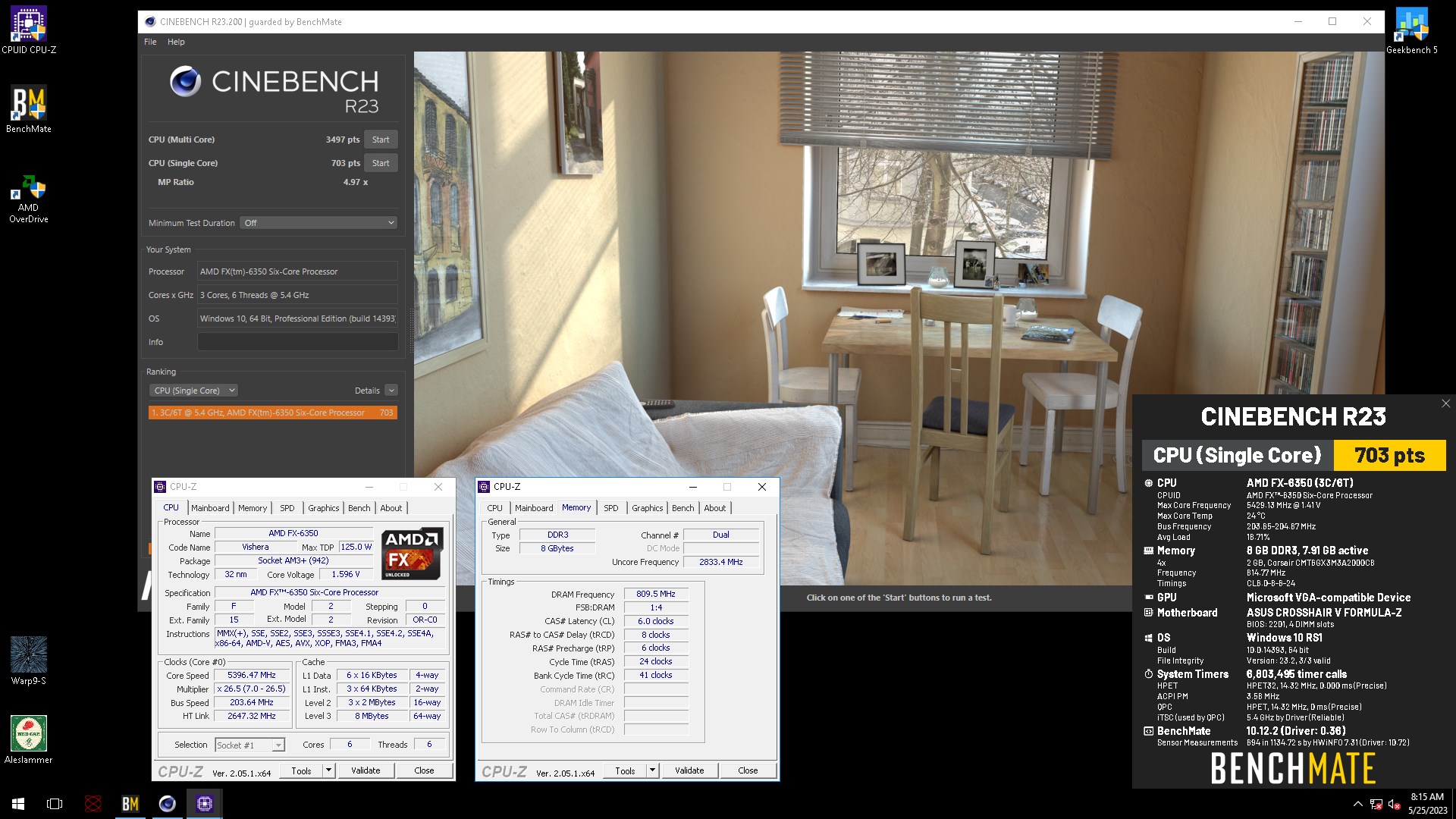
Task: Switch to Bench tab in right CPU-Z
Action: click(x=683, y=508)
